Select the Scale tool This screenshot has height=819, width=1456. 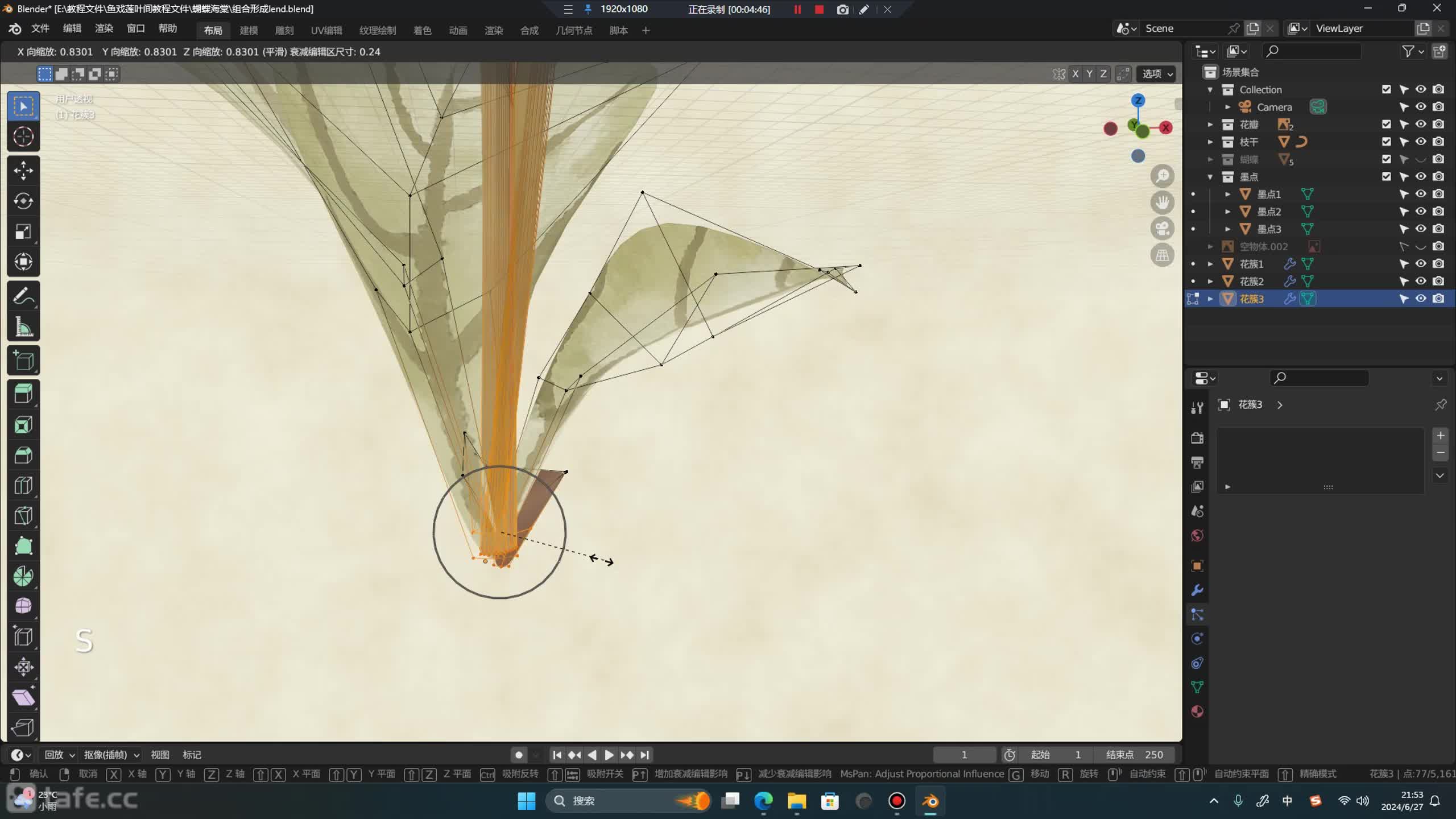pos(23,231)
